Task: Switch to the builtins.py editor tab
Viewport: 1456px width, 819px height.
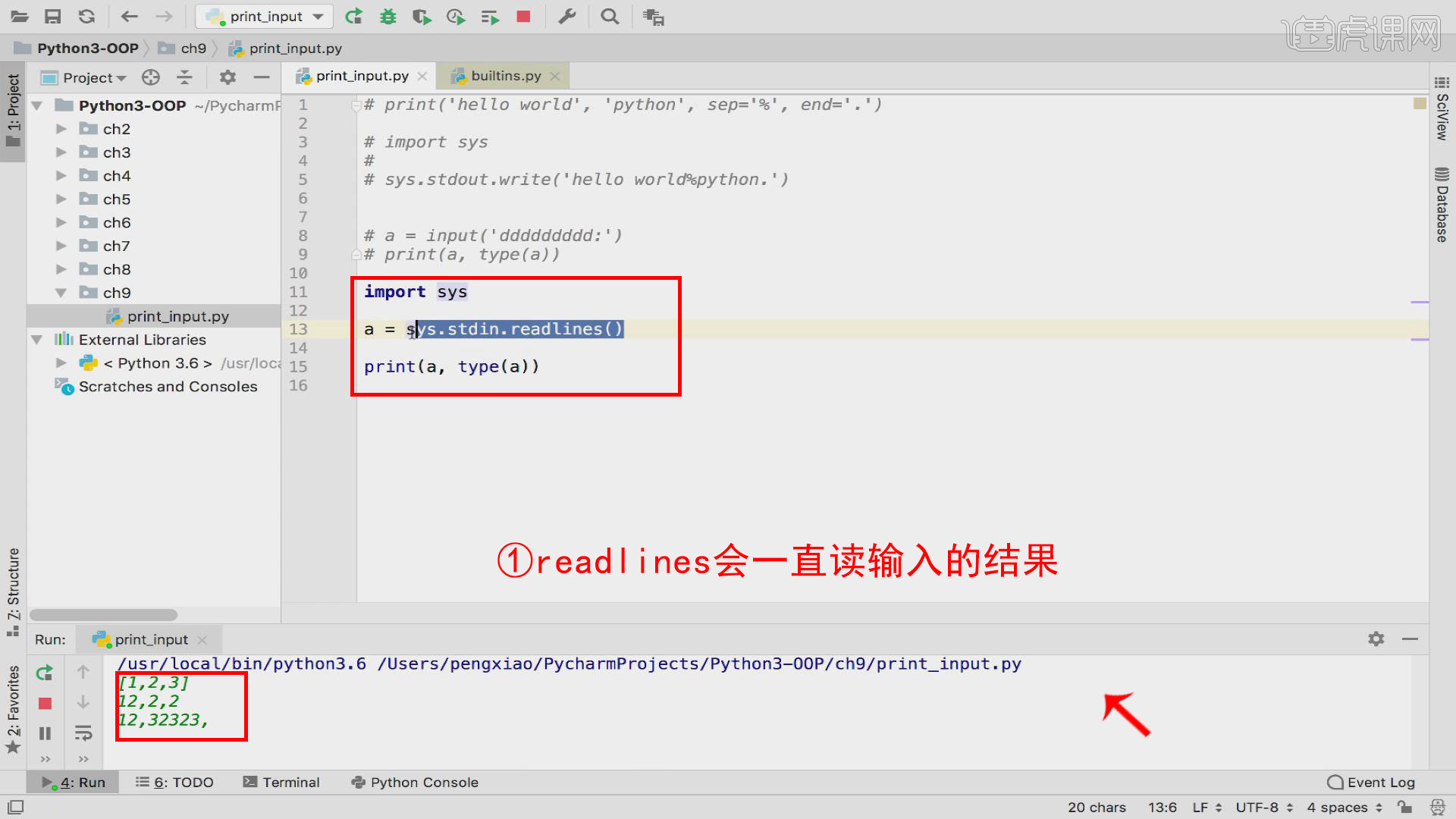Action: (x=506, y=76)
